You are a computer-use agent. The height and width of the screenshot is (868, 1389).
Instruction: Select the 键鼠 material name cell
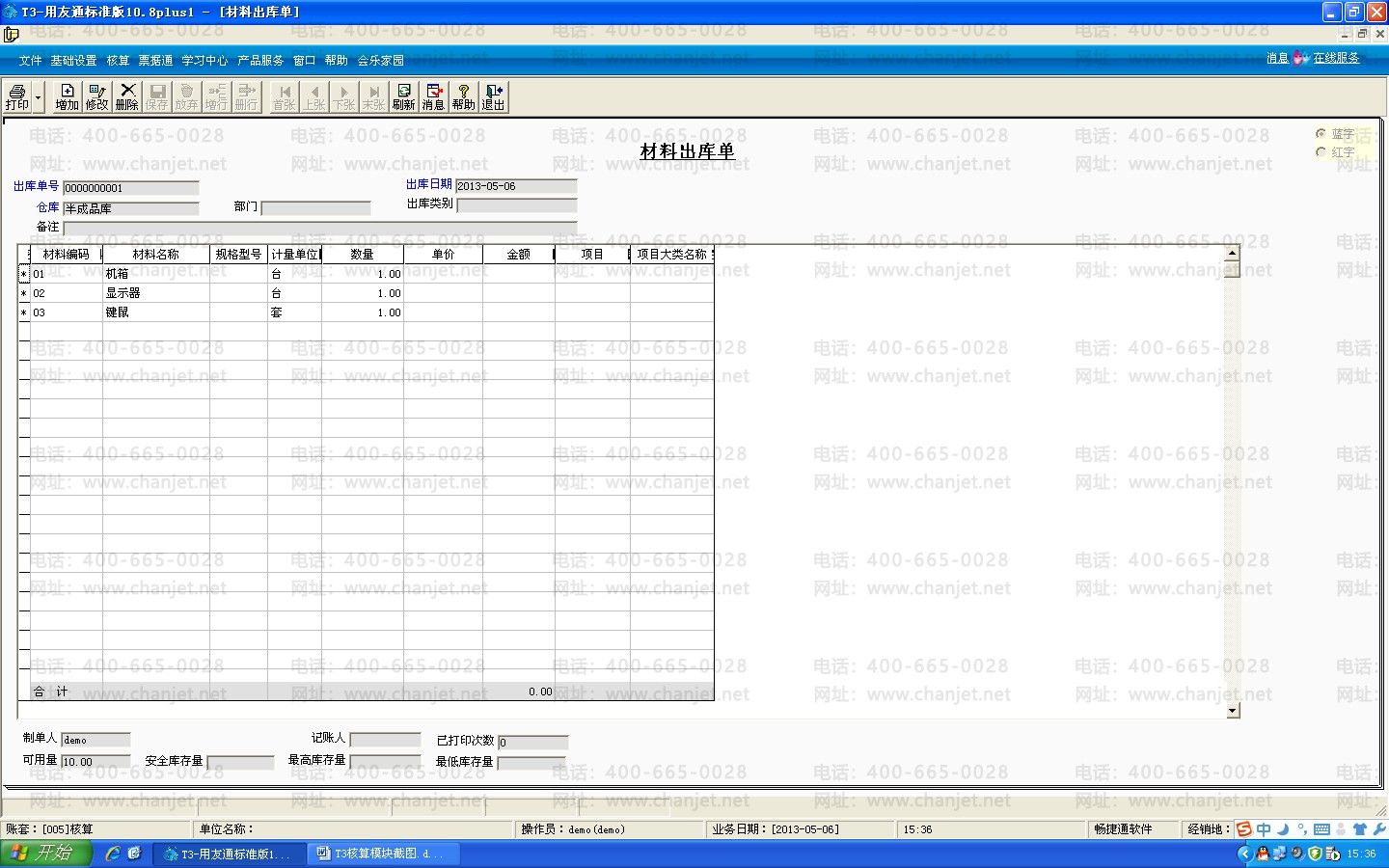point(156,312)
